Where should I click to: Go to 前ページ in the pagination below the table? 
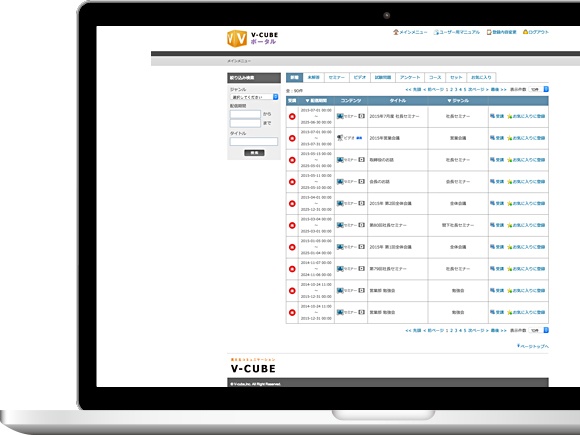434,330
